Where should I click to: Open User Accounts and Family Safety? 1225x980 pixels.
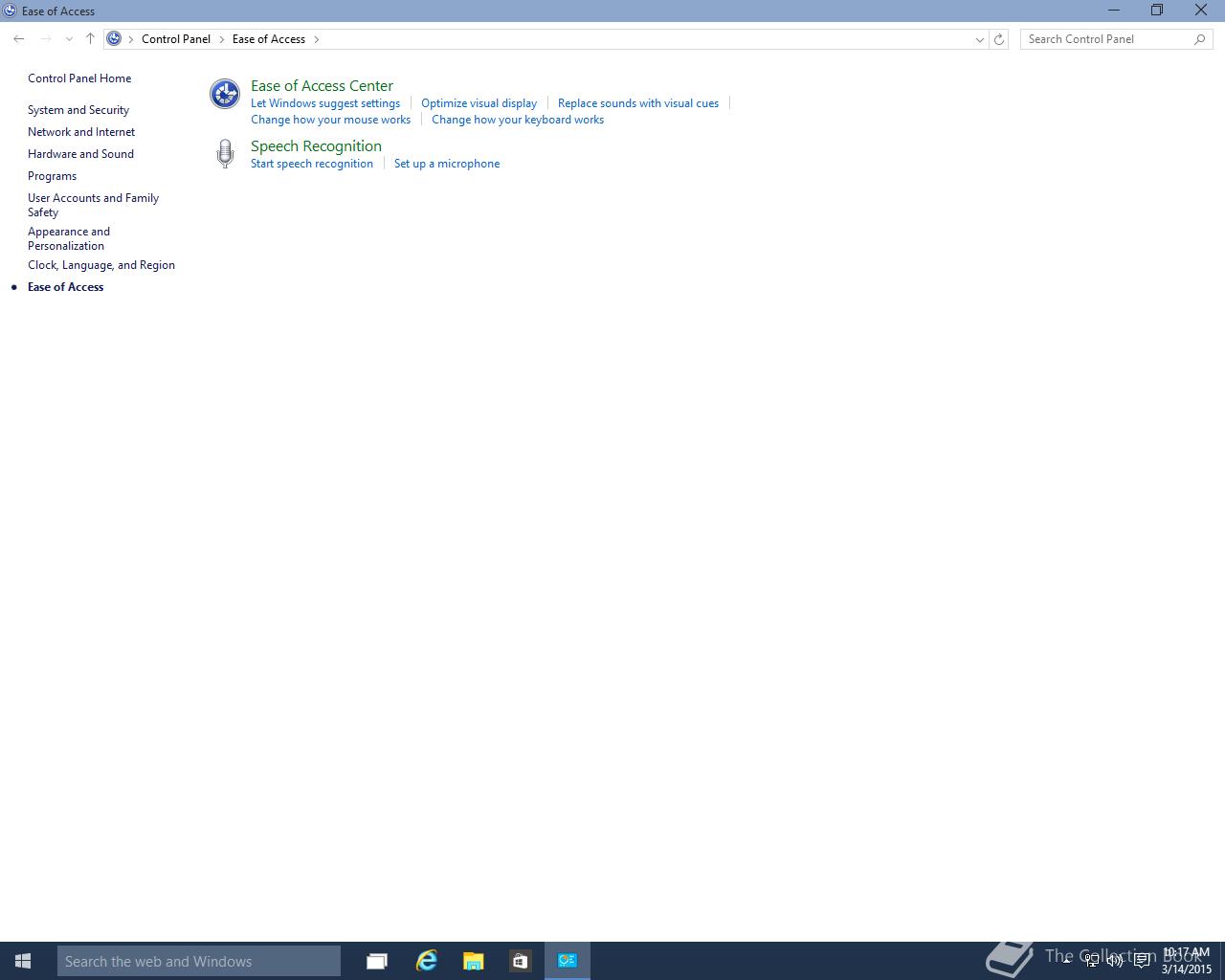tap(93, 205)
